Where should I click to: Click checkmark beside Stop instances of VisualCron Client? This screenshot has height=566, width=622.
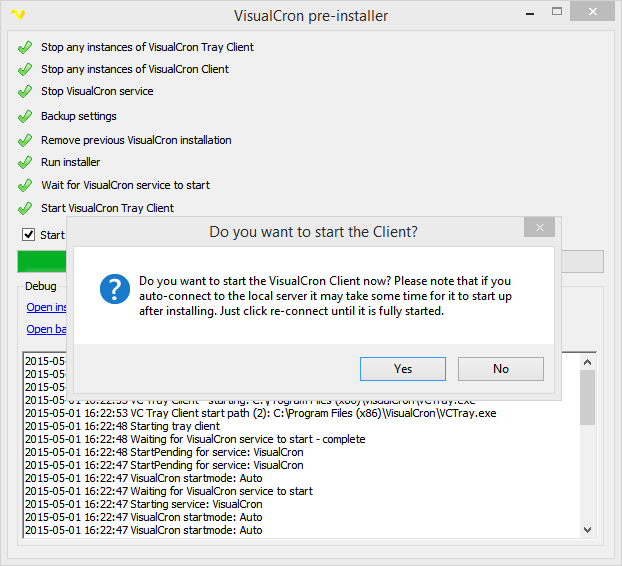coord(25,69)
